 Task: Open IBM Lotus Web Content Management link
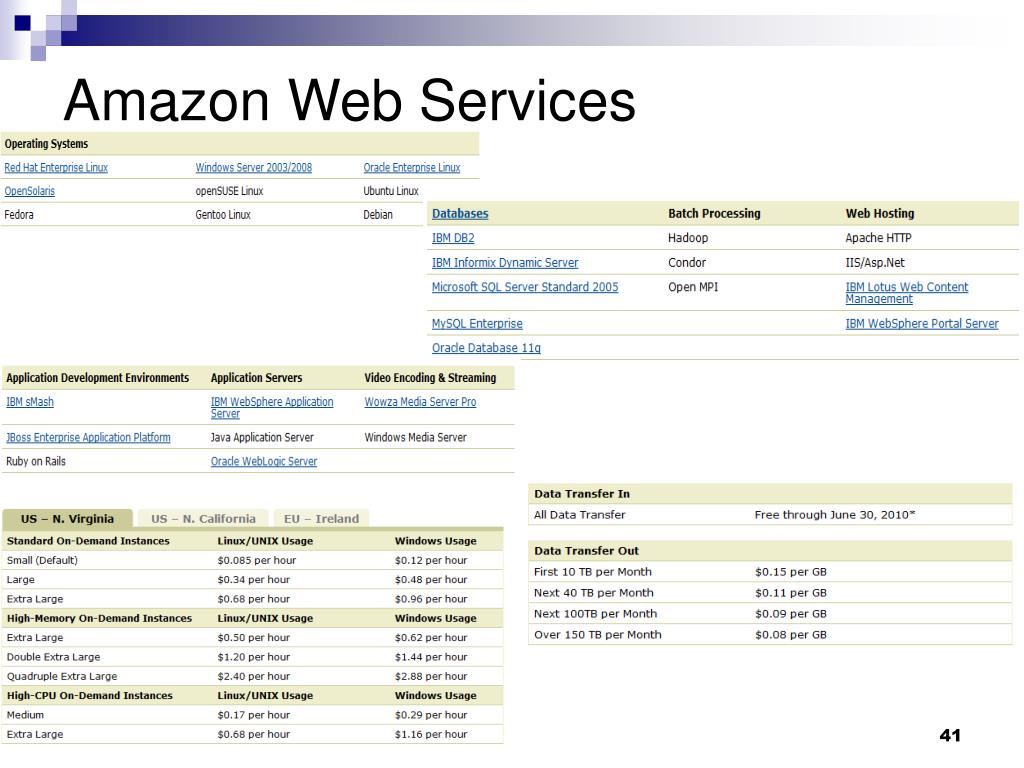tap(906, 293)
